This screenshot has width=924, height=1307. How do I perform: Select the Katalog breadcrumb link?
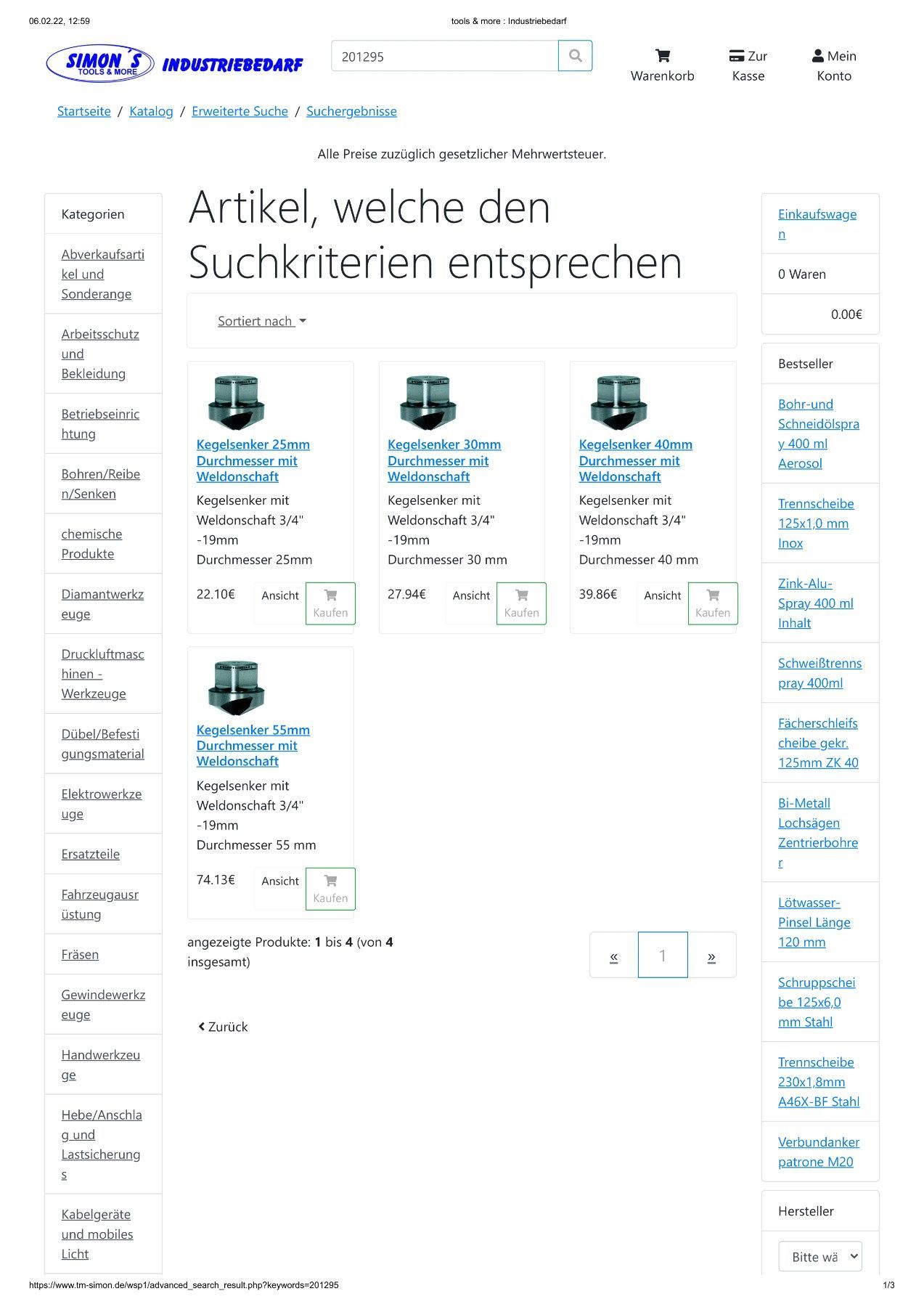pyautogui.click(x=151, y=111)
